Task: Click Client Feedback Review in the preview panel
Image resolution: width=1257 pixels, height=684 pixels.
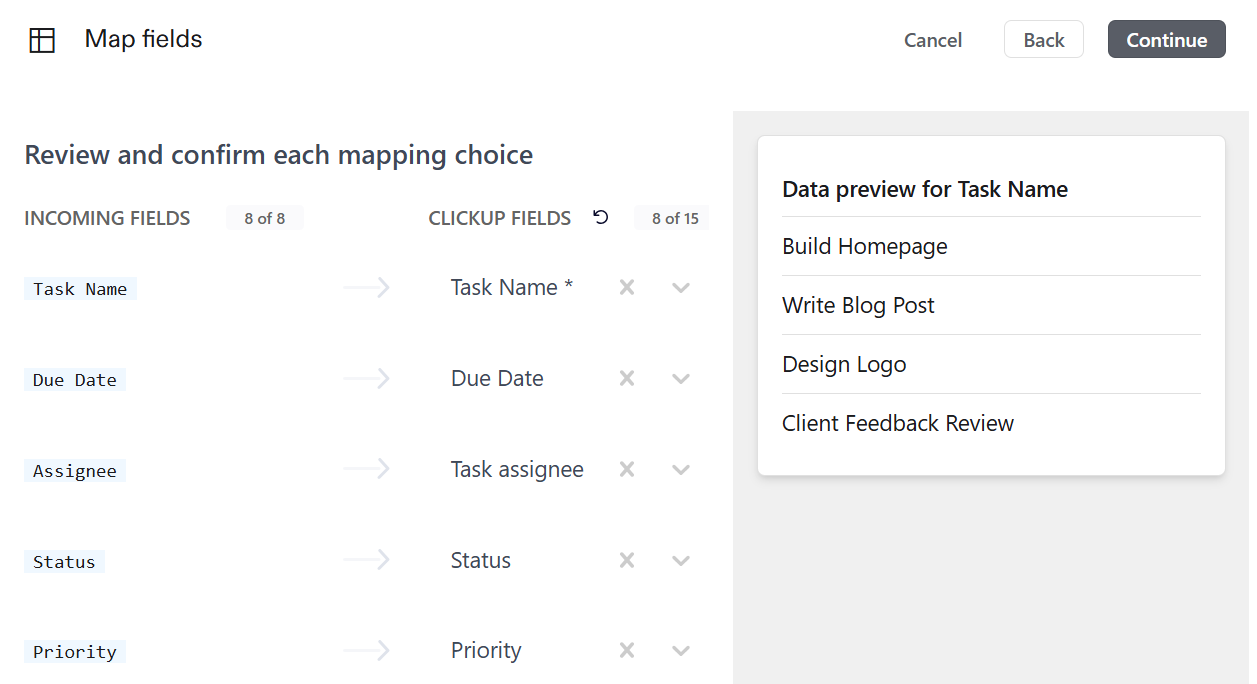Action: (897, 423)
